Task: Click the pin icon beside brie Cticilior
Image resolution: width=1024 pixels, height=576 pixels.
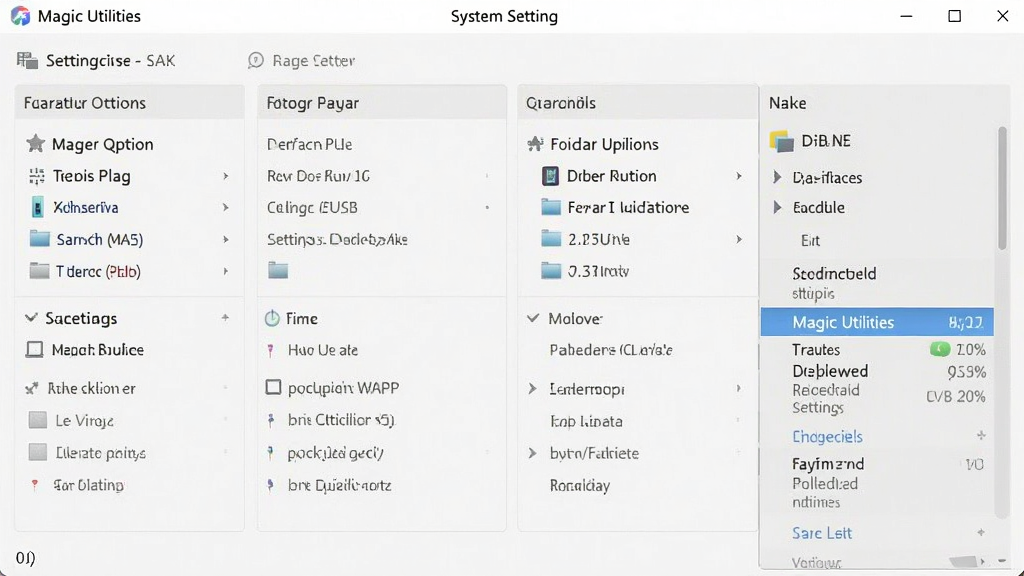Action: click(270, 420)
